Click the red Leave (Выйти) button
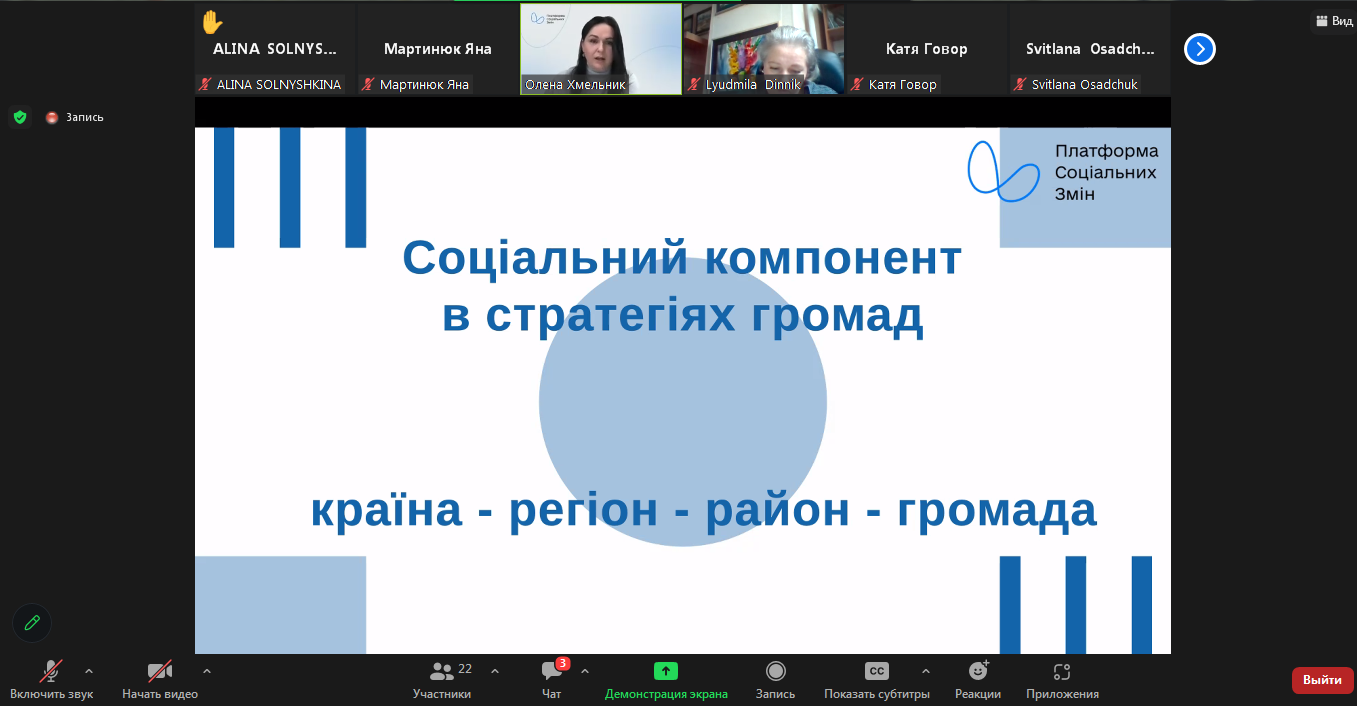 (1322, 680)
